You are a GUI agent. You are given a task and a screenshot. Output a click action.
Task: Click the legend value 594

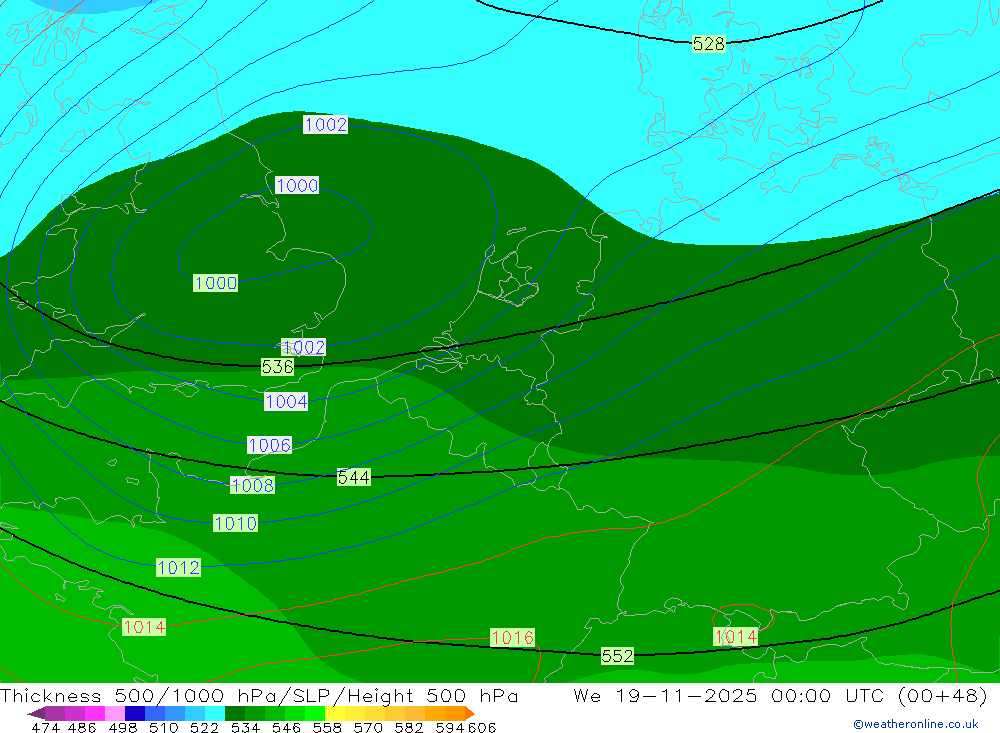coord(450,727)
